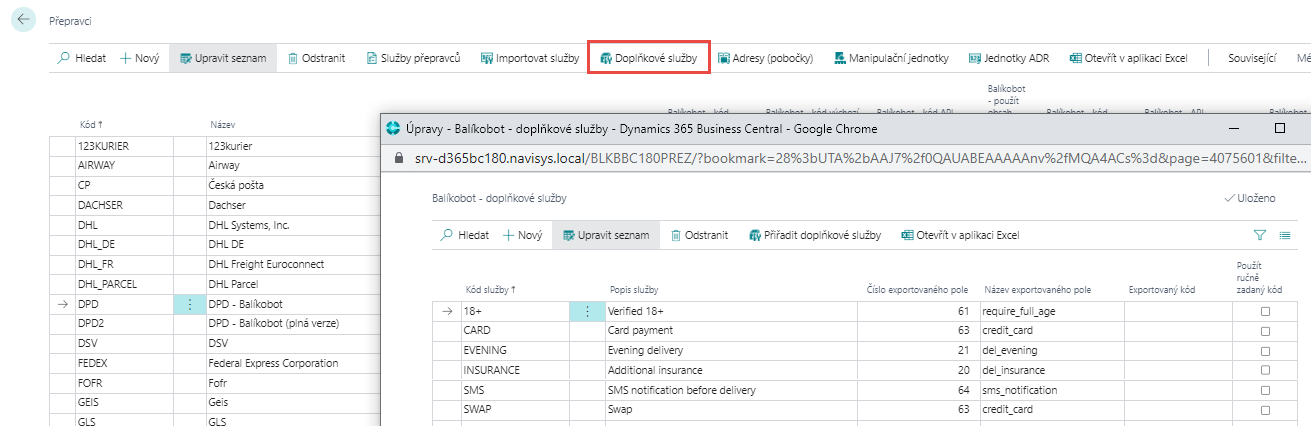Click the back arrow next to Přepravci
The image size is (1311, 426).
[x=23, y=20]
